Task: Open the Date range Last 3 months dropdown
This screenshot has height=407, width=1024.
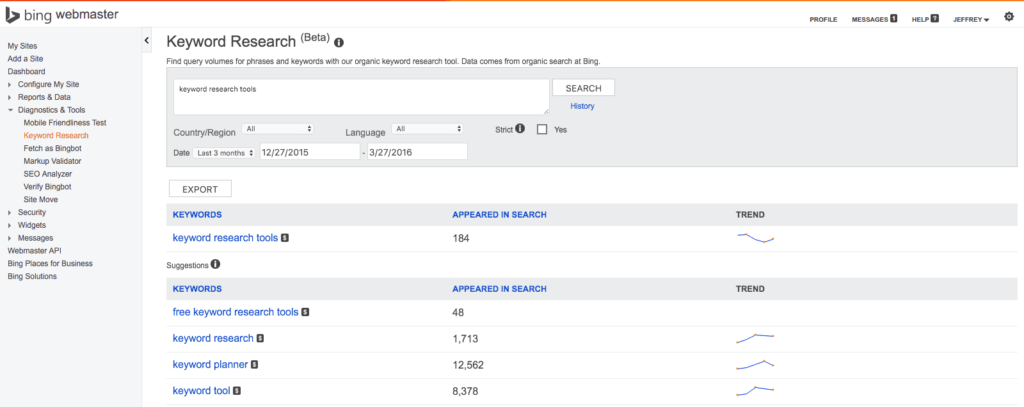Action: pos(224,152)
